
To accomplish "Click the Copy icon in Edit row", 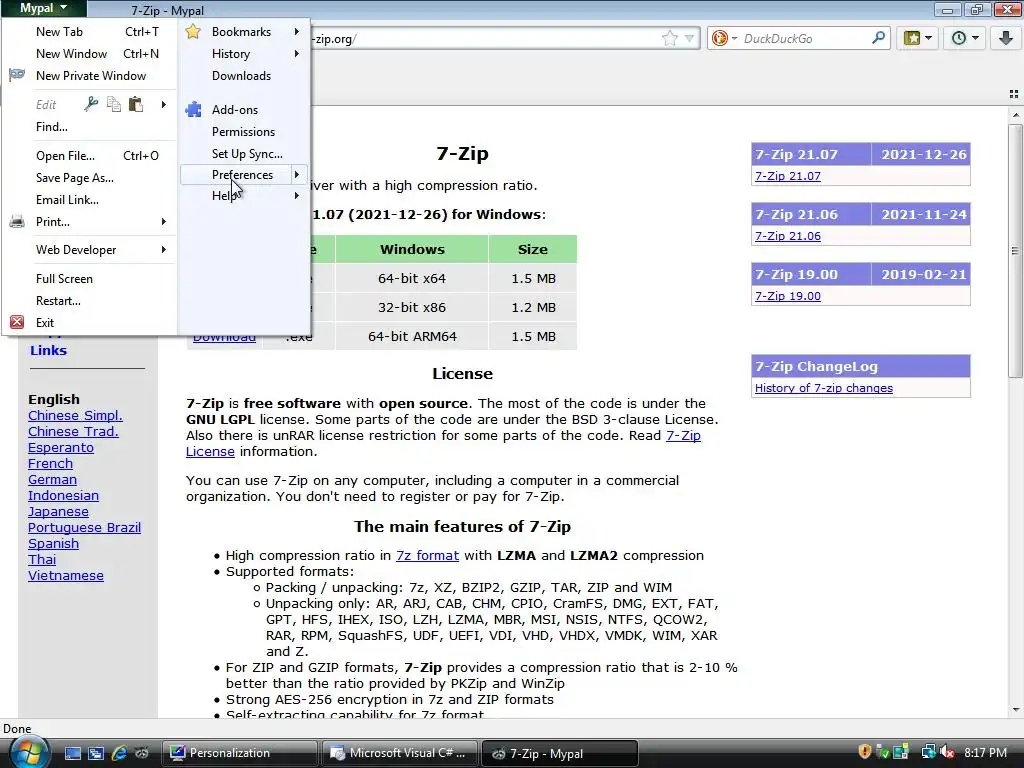I will pos(114,104).
